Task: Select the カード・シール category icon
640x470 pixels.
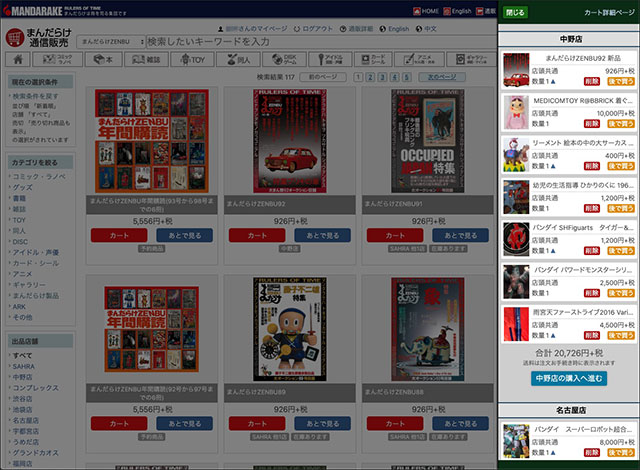Action: [x=373, y=60]
